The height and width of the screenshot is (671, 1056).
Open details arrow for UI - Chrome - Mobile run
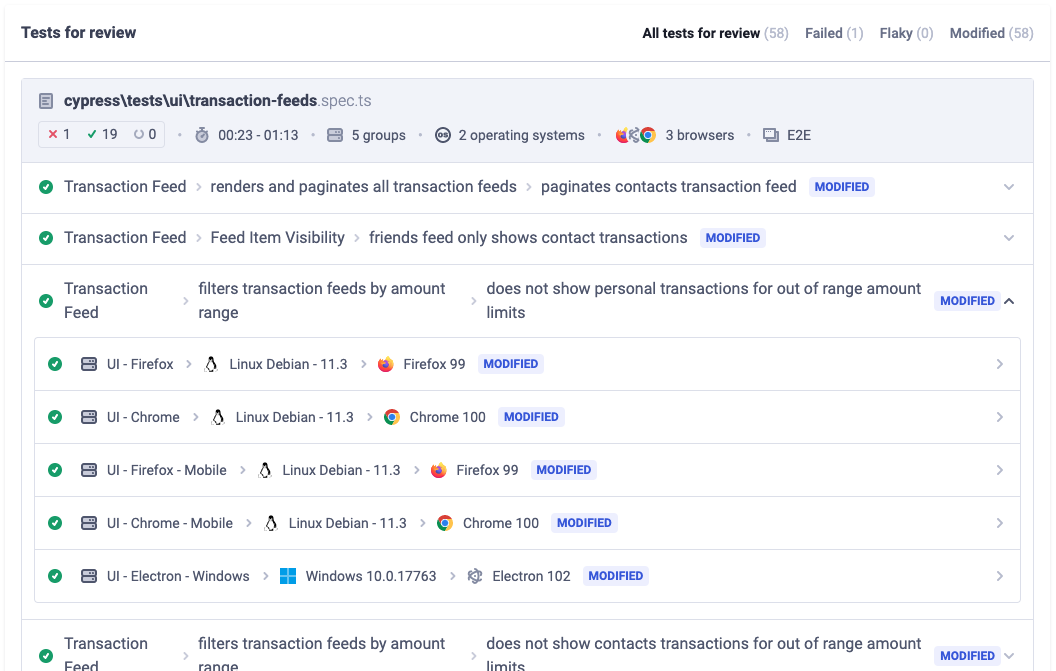[999, 523]
